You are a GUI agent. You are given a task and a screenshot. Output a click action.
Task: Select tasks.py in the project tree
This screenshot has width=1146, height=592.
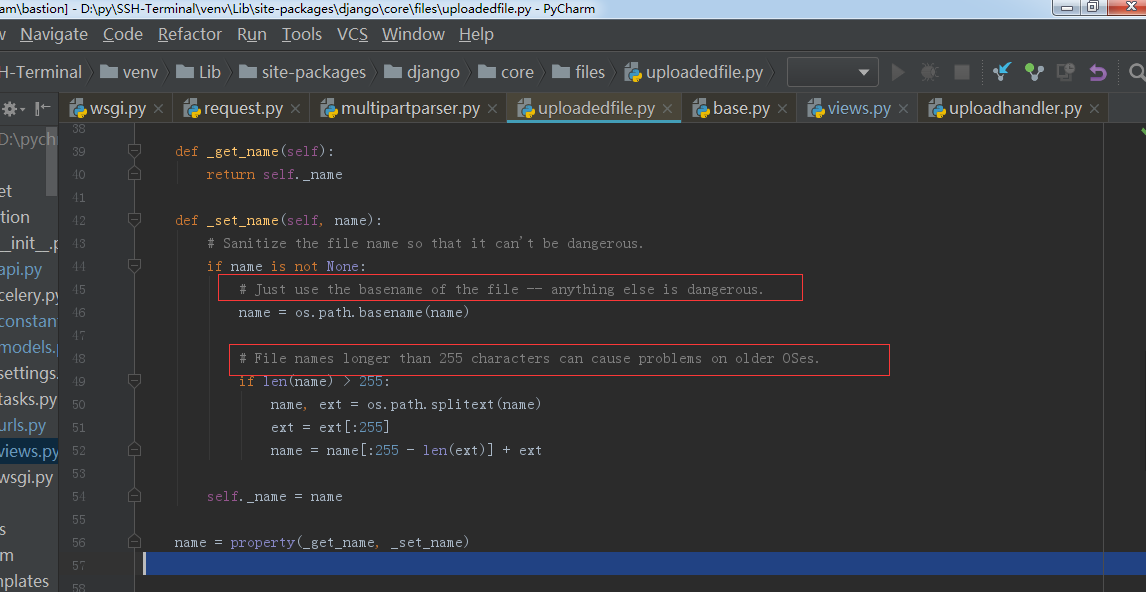pyautogui.click(x=28, y=400)
